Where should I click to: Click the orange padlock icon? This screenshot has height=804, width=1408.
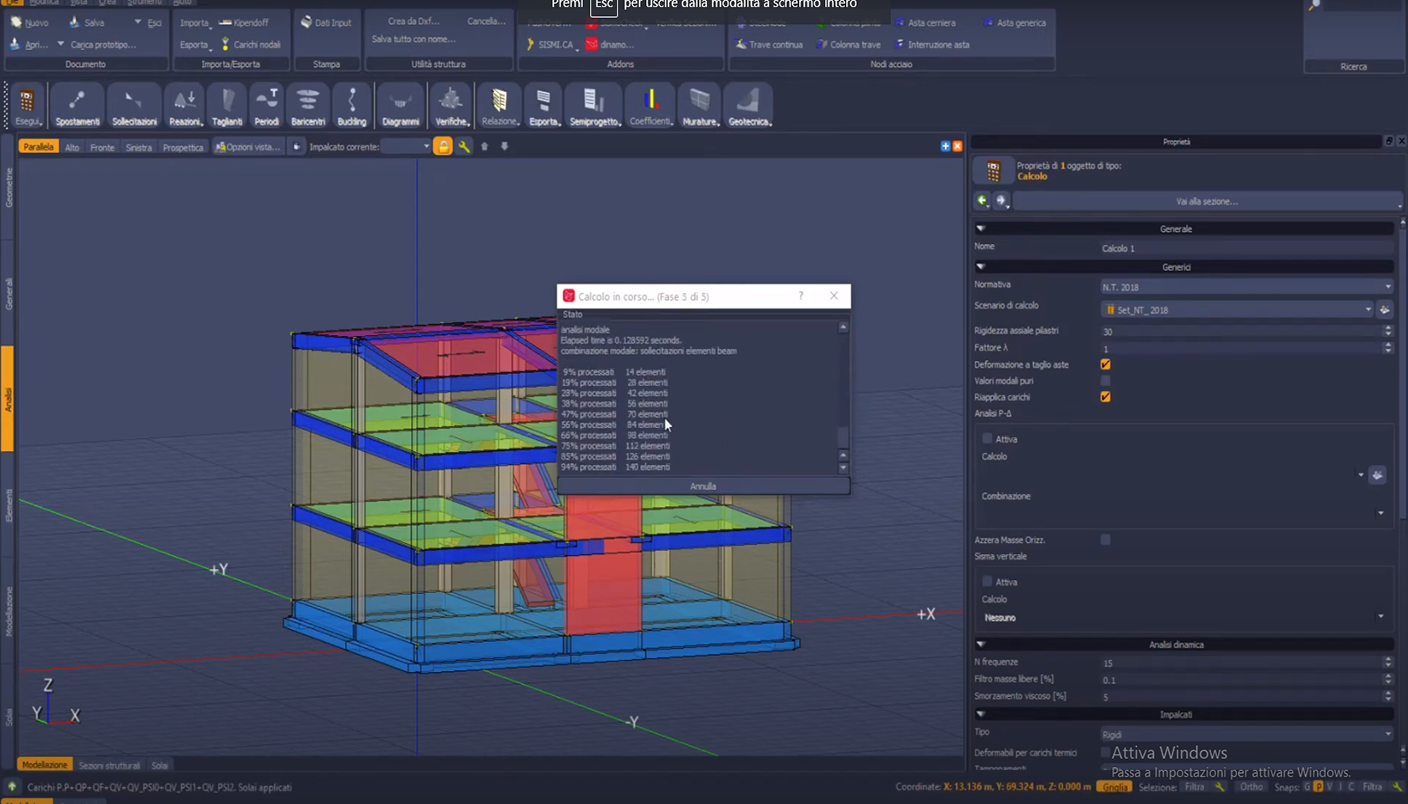coord(443,147)
